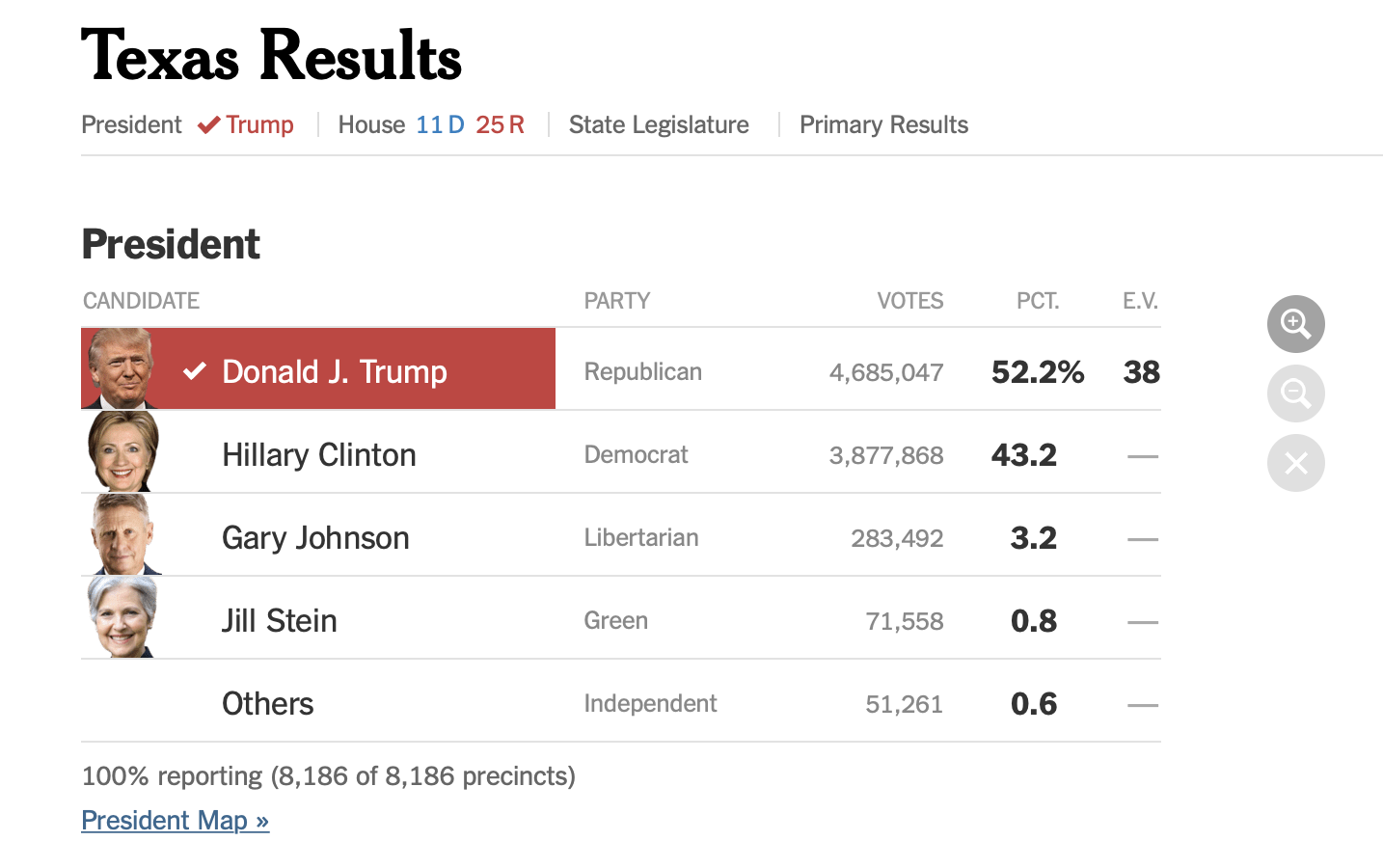The height and width of the screenshot is (868, 1383).
Task: Select the Hillary Clinton candidate name
Action: click(318, 455)
